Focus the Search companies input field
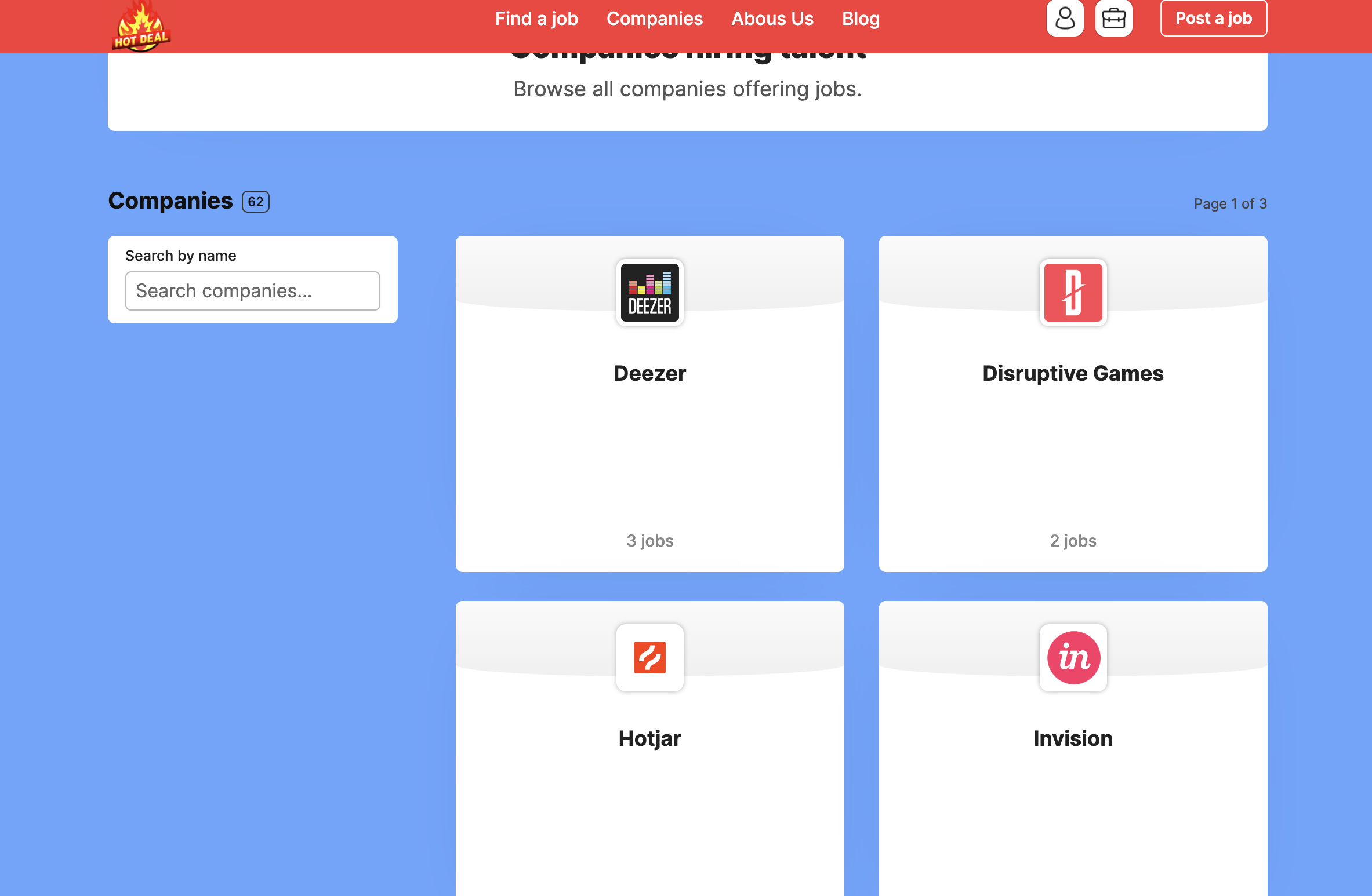Image resolution: width=1372 pixels, height=896 pixels. (252, 291)
